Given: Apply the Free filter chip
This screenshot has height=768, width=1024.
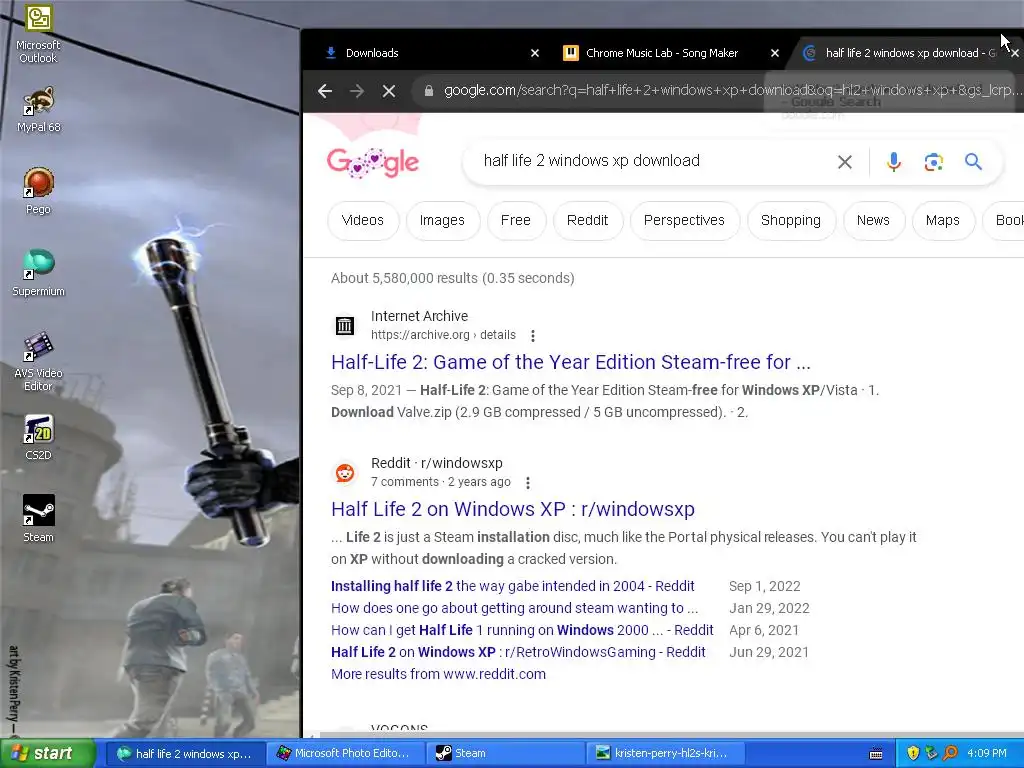Looking at the screenshot, I should pyautogui.click(x=516, y=221).
